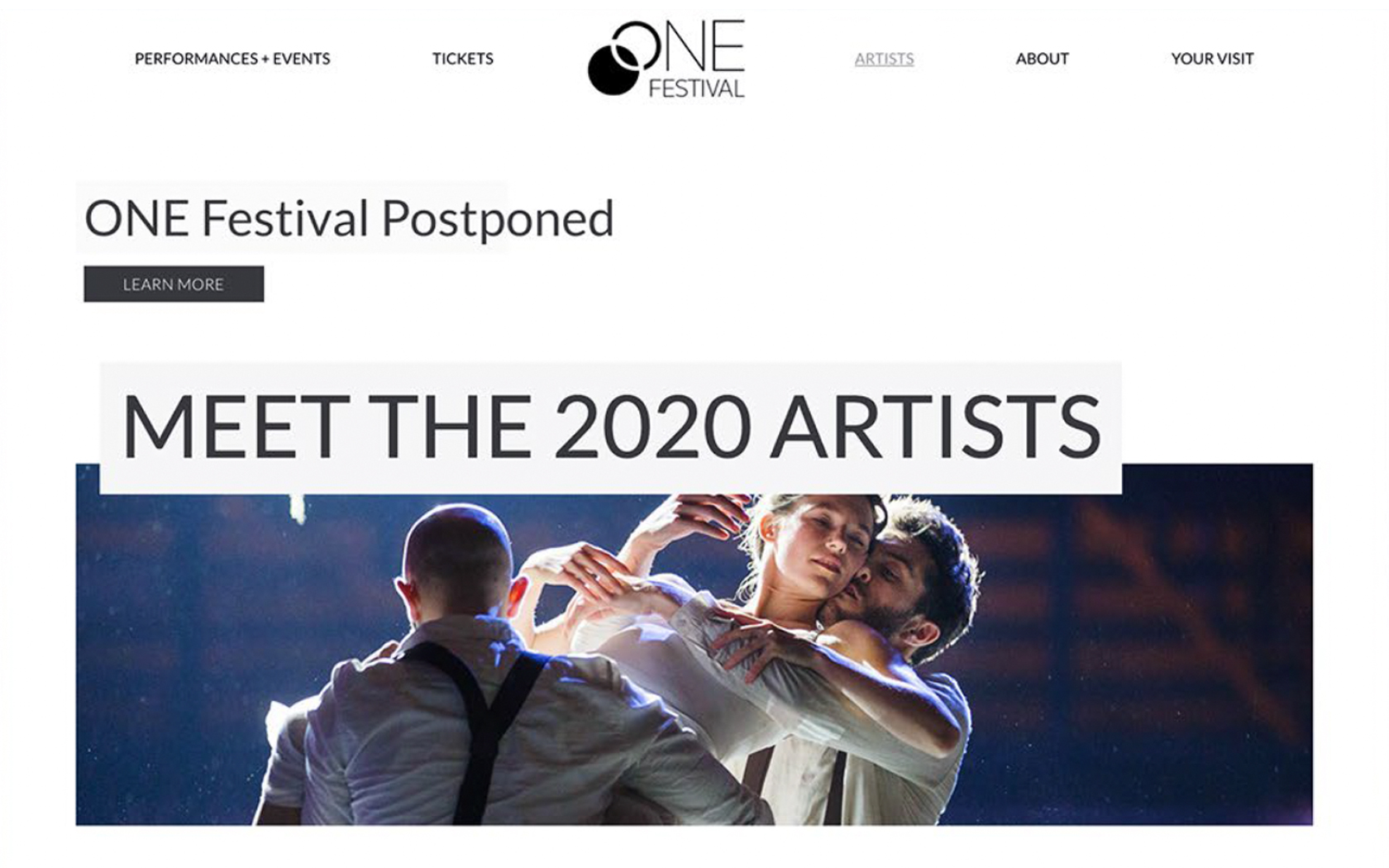Open the Performances + Events menu item

tap(232, 59)
